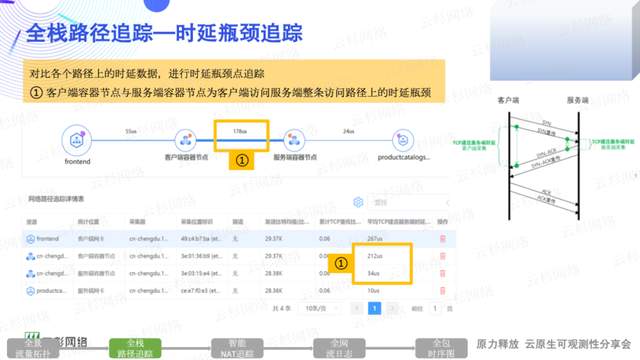This screenshot has width=640, height=360.
Task: Click the page jump number field
Action: point(435,308)
